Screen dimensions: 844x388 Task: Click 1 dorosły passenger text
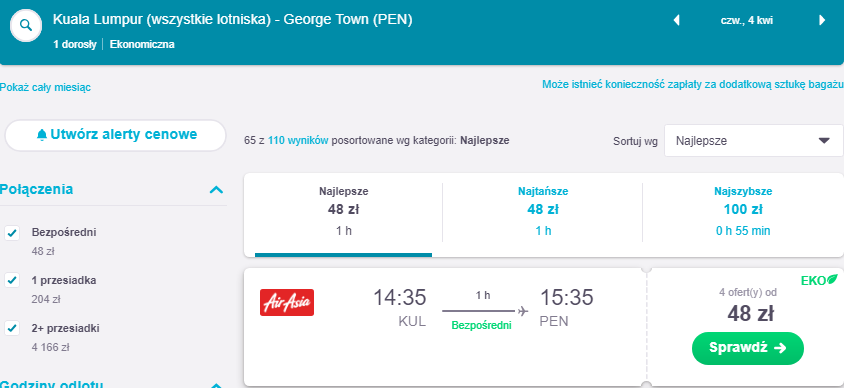coord(74,45)
